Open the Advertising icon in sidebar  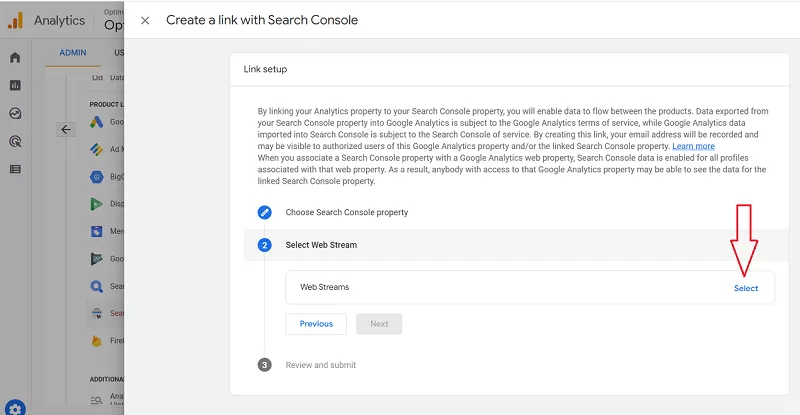click(15, 142)
